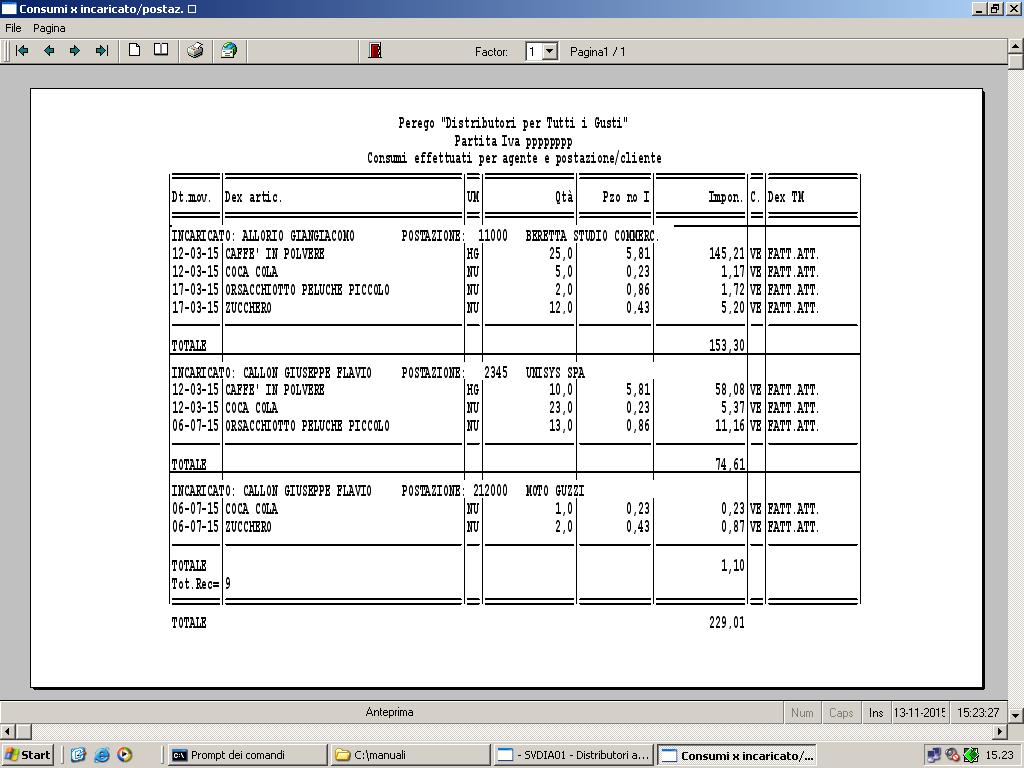Click the Num indicator in the status bar
This screenshot has width=1024, height=768.
click(802, 712)
